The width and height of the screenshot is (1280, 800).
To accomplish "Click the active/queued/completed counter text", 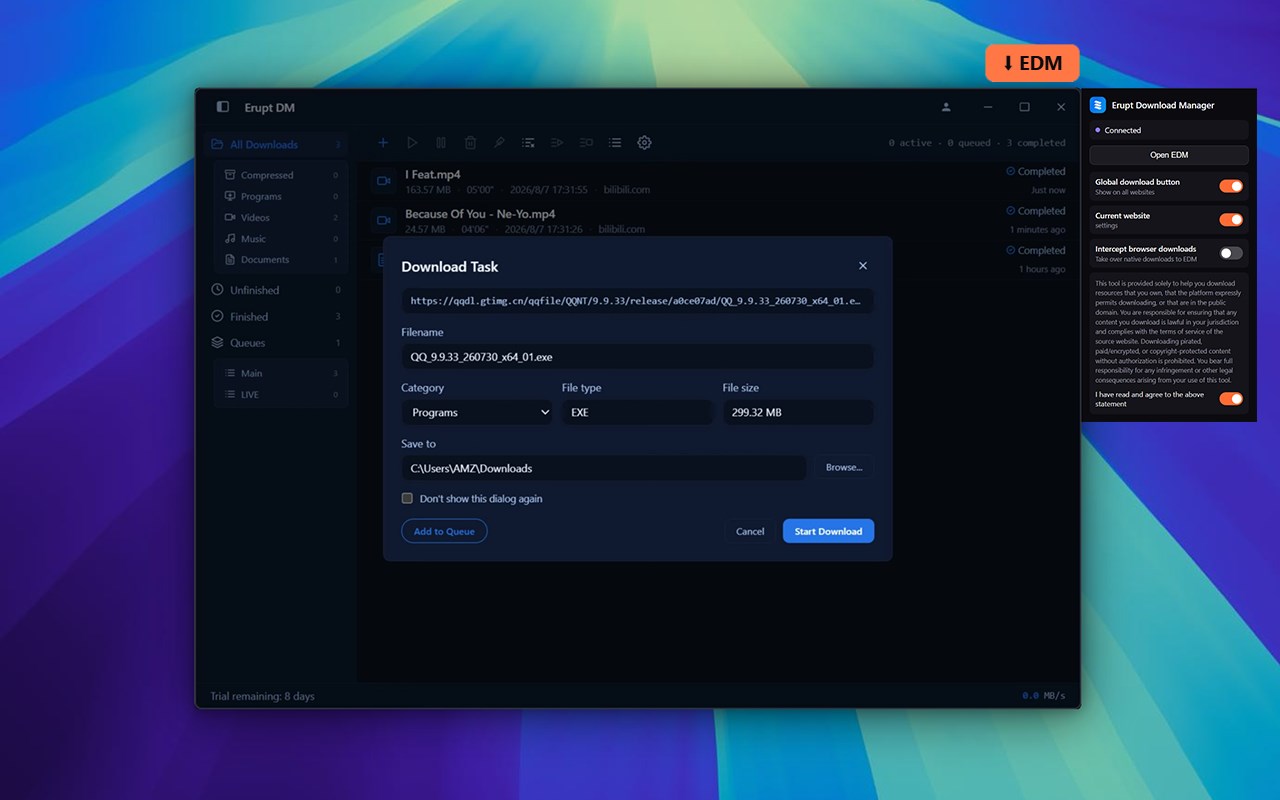I will pyautogui.click(x=977, y=143).
